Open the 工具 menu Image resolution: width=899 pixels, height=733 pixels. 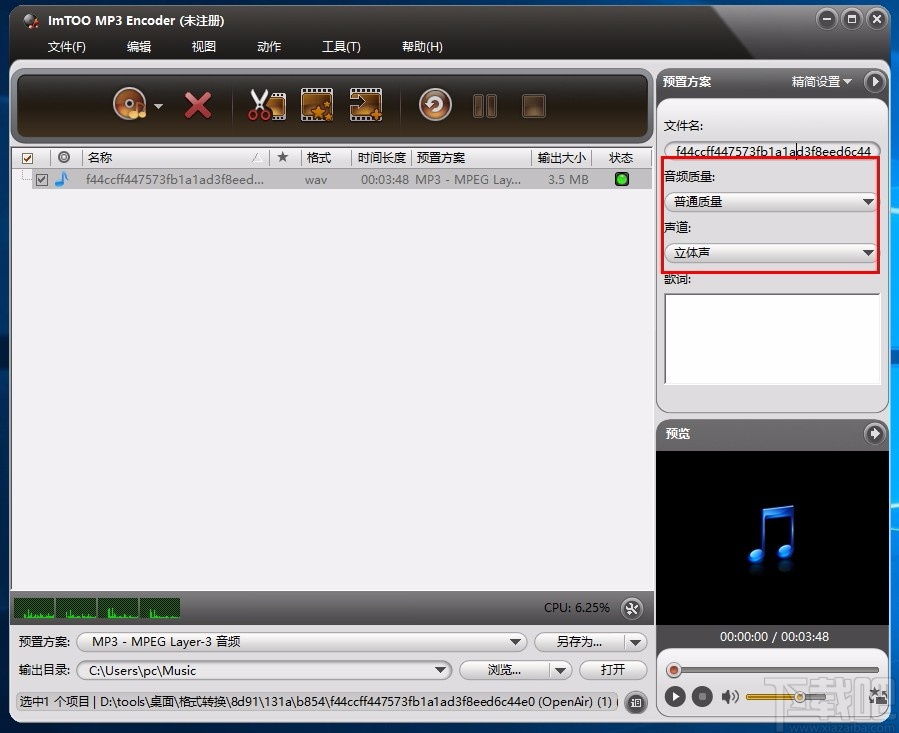341,46
